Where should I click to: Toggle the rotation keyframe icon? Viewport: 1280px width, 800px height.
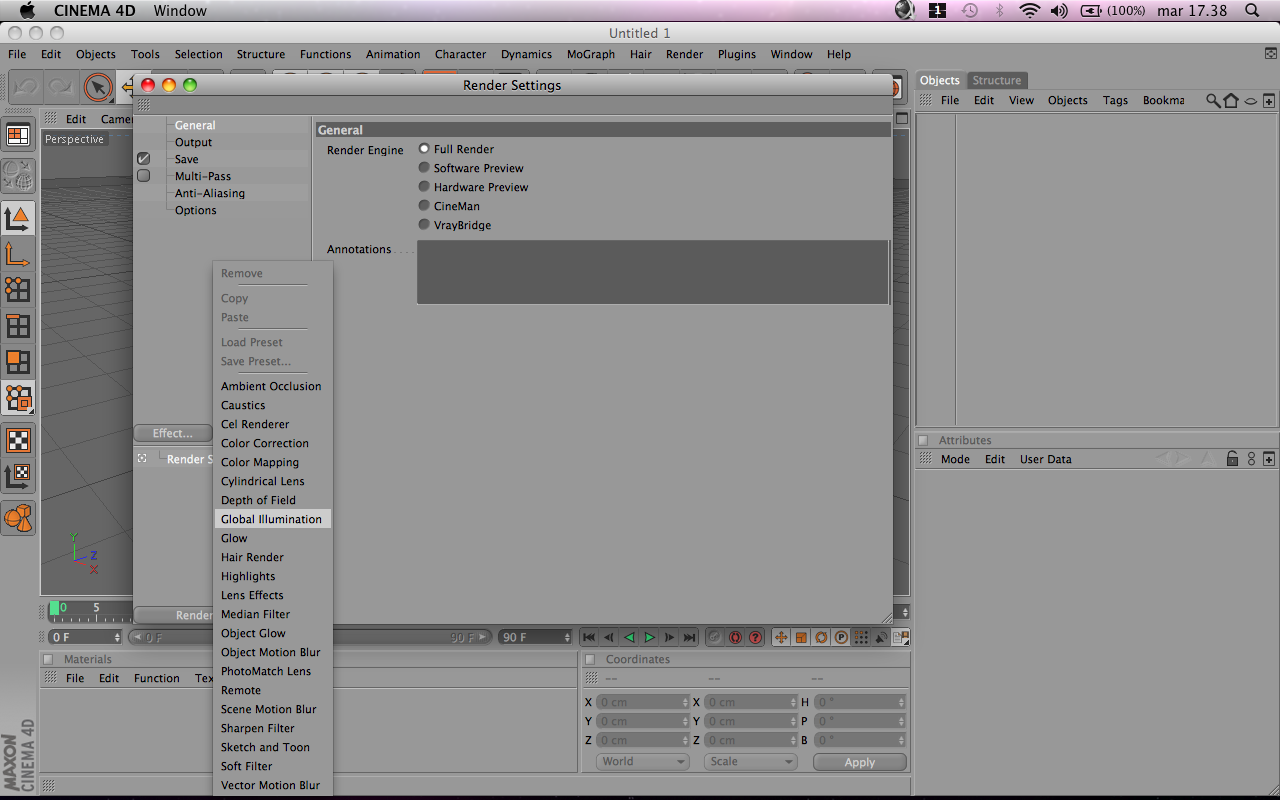click(821, 637)
